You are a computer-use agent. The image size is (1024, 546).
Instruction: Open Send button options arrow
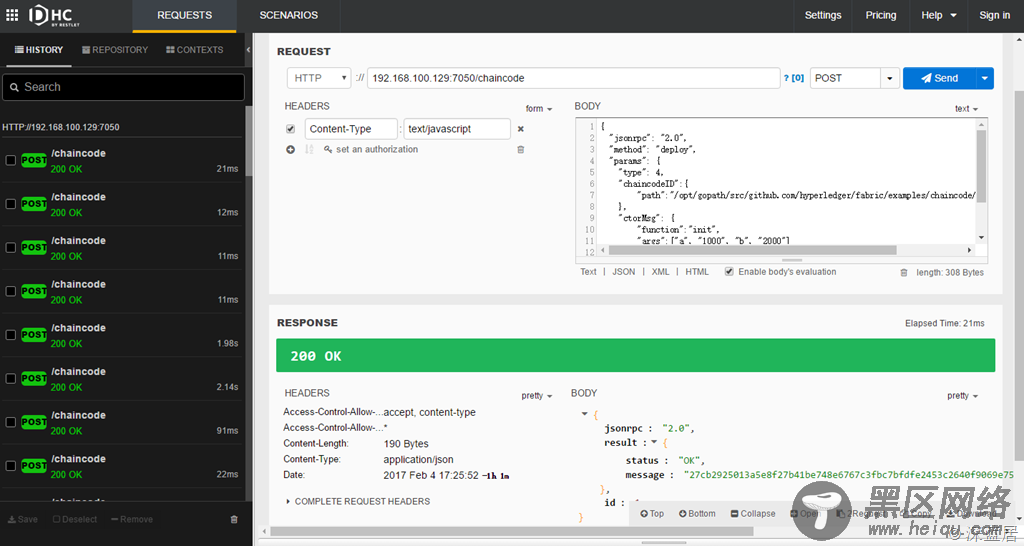[985, 78]
